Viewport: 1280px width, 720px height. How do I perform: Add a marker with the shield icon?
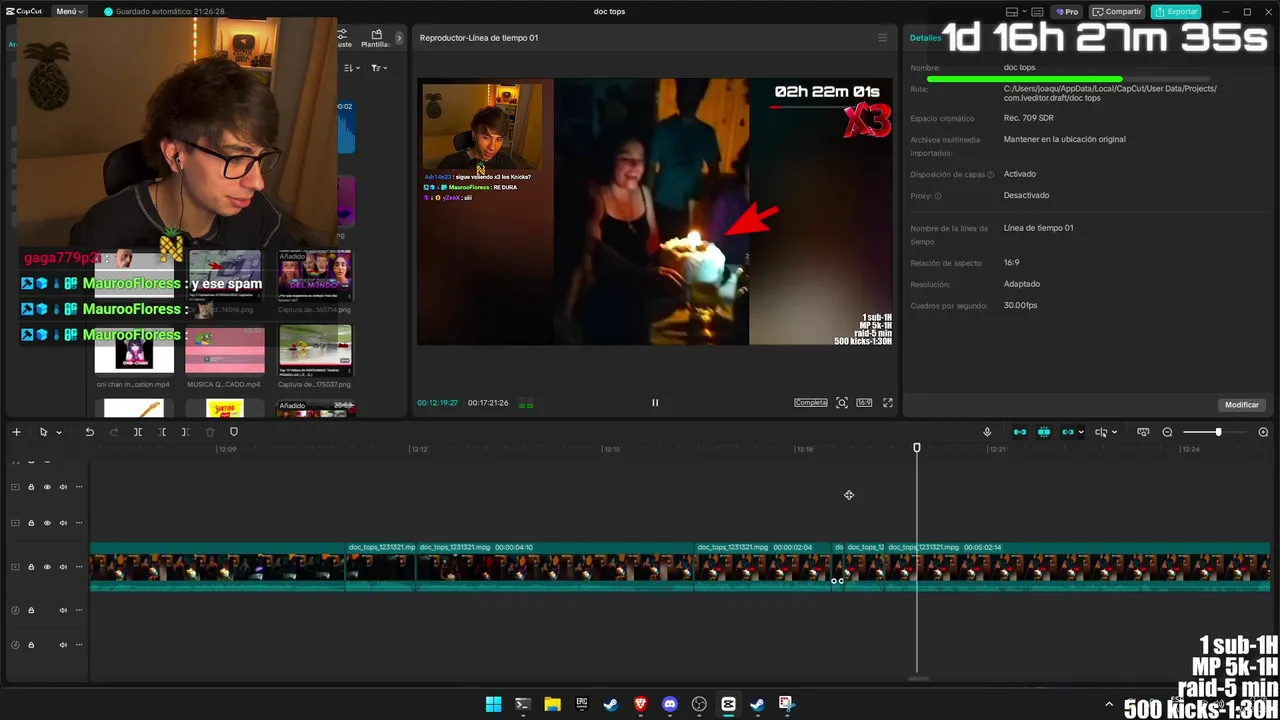pyautogui.click(x=234, y=432)
